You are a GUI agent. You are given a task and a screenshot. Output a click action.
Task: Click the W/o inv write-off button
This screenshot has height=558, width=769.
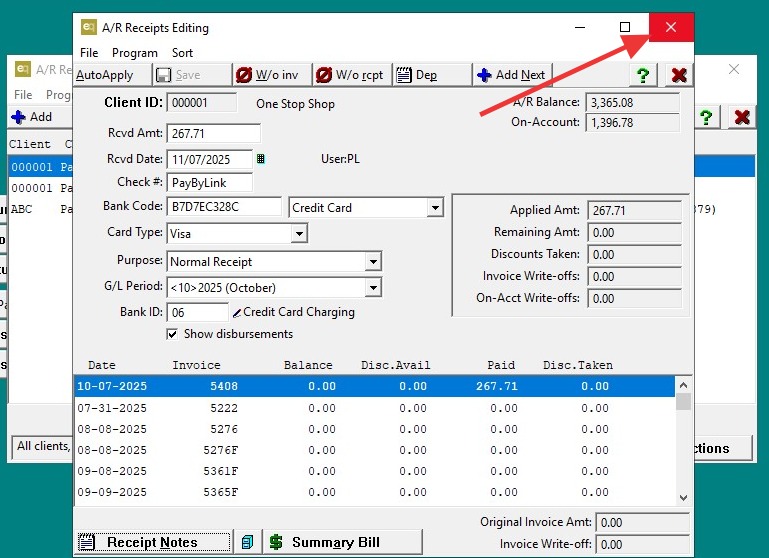click(x=272, y=75)
